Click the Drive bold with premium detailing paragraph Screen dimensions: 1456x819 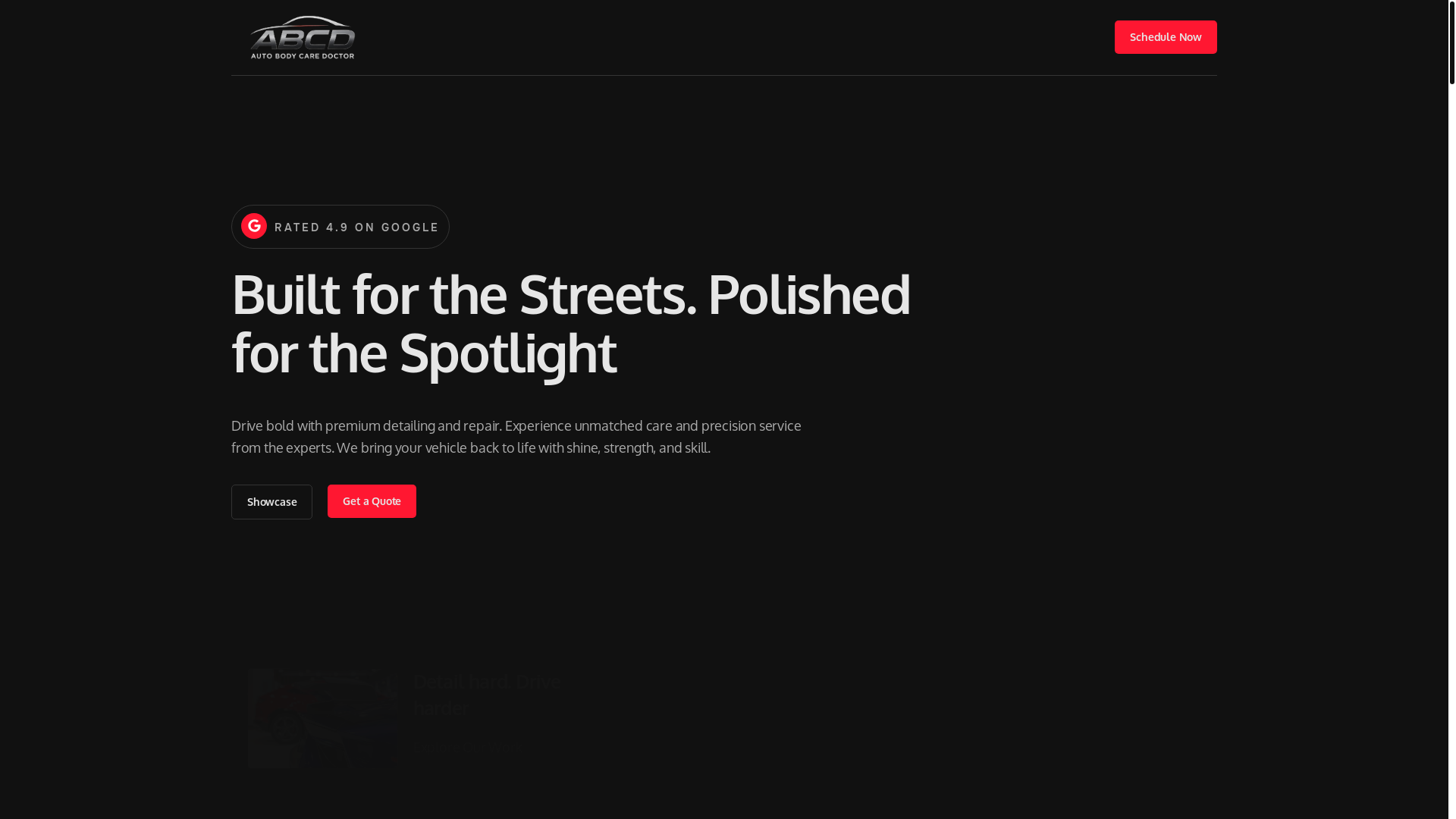[x=516, y=437]
